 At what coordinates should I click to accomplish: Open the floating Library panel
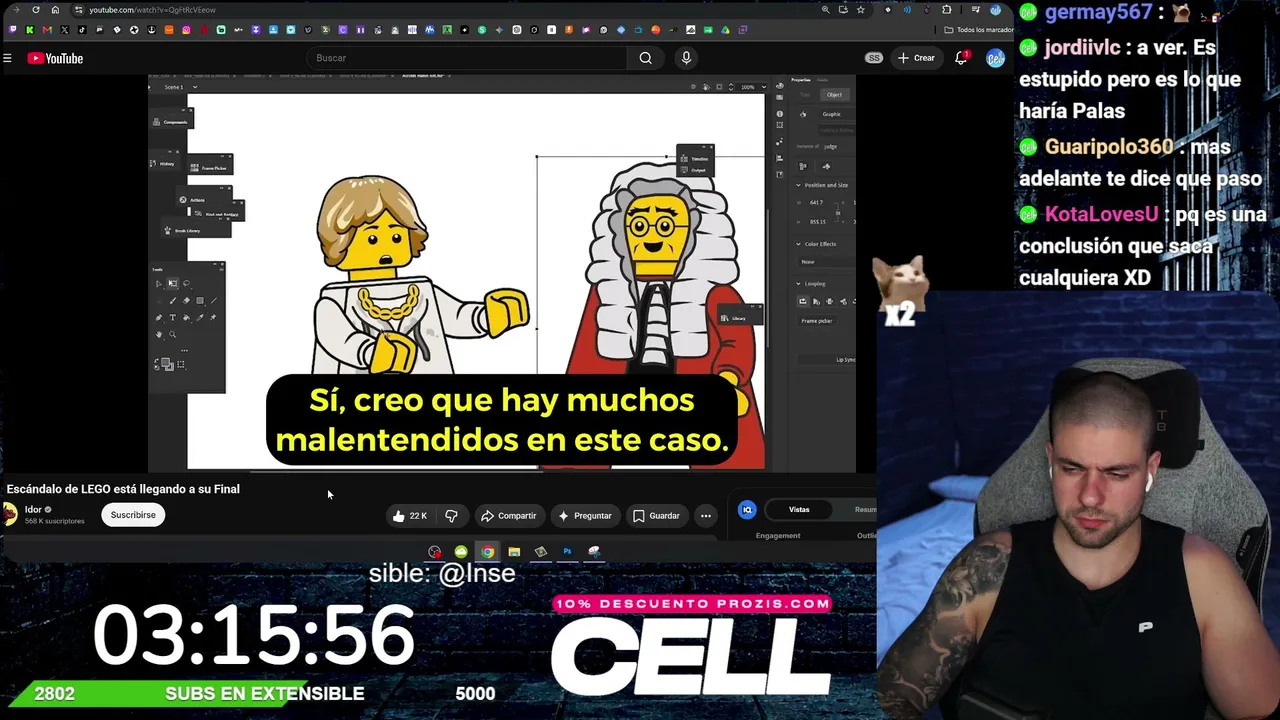[736, 319]
